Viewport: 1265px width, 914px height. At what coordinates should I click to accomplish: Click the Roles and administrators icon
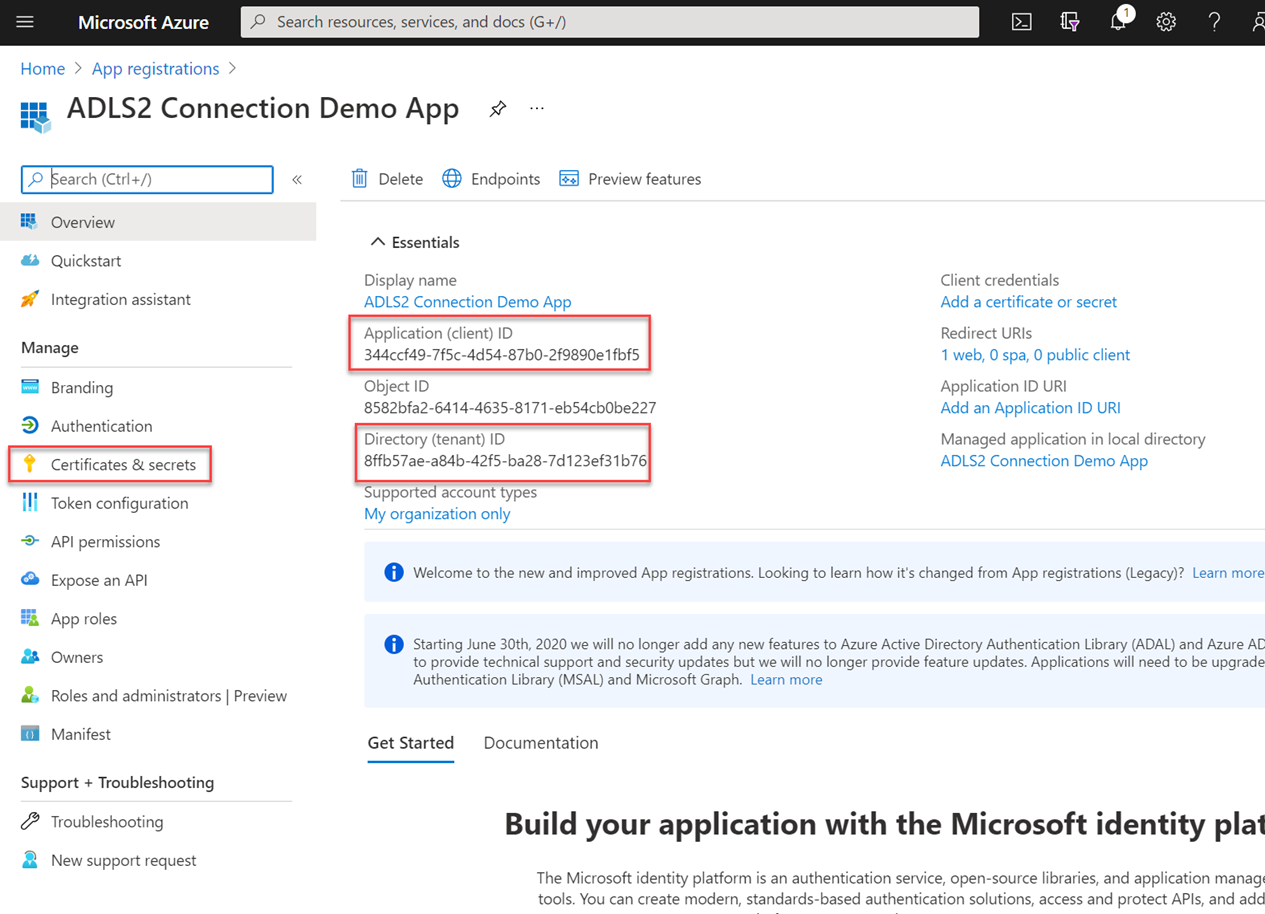pyautogui.click(x=30, y=695)
